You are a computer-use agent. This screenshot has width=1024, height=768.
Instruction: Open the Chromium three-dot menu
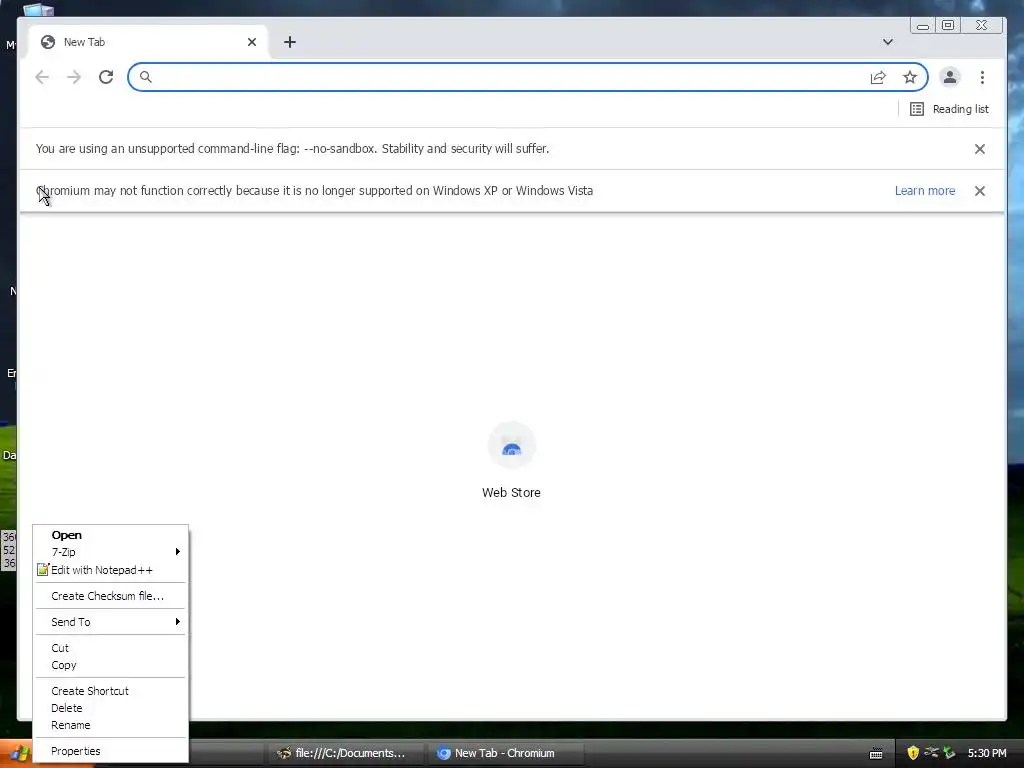(x=982, y=77)
